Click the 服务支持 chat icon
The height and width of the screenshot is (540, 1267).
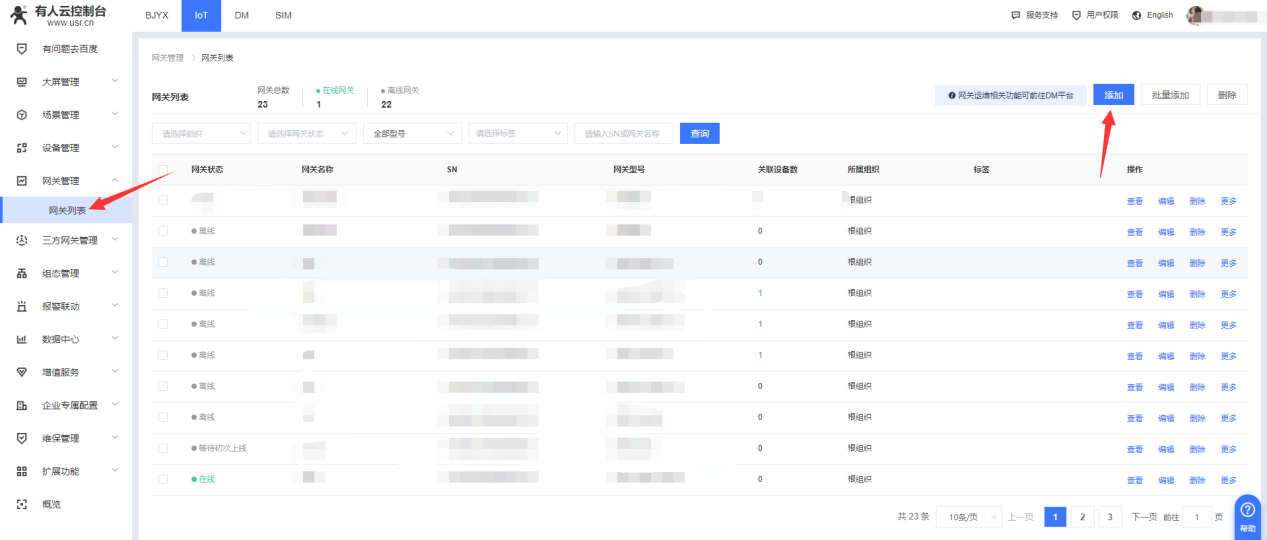1016,15
